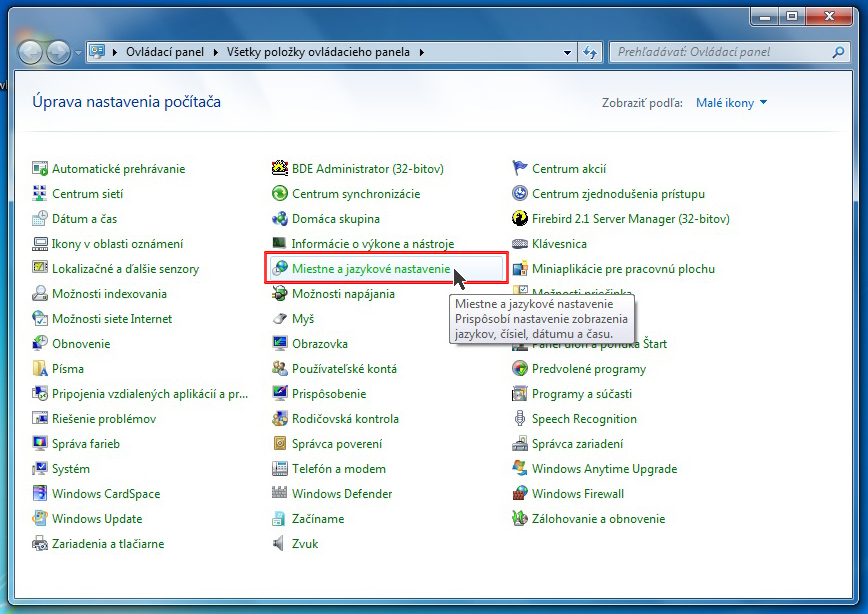Open the Malé ikony view dropdown

[x=731, y=102]
